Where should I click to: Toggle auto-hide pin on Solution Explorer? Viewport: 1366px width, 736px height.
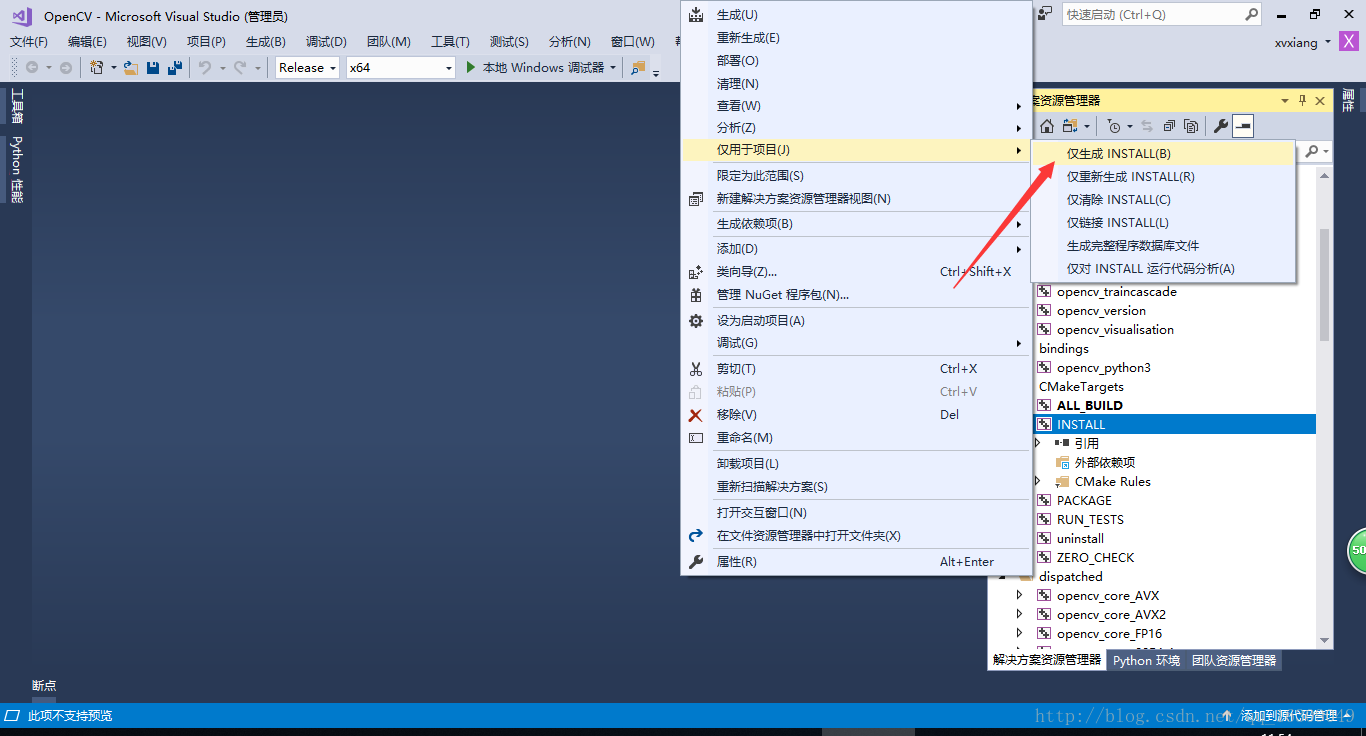pyautogui.click(x=1302, y=100)
